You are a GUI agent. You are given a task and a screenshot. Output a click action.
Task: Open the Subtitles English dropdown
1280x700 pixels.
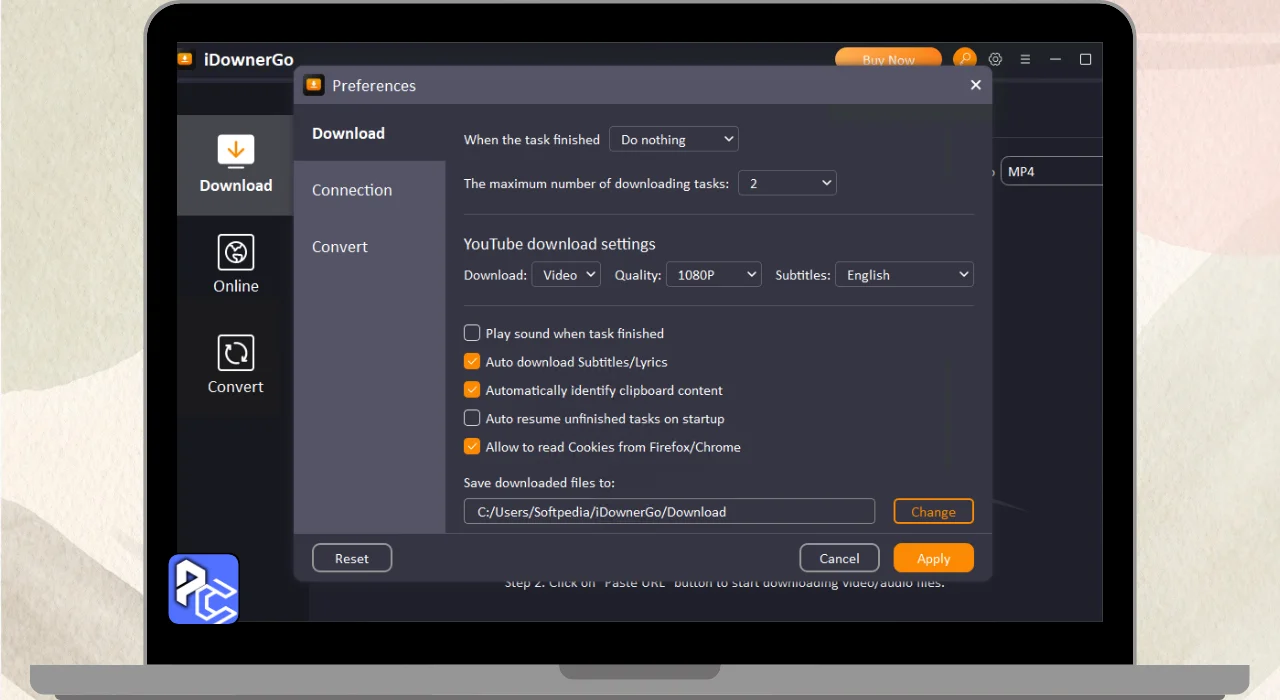(904, 274)
